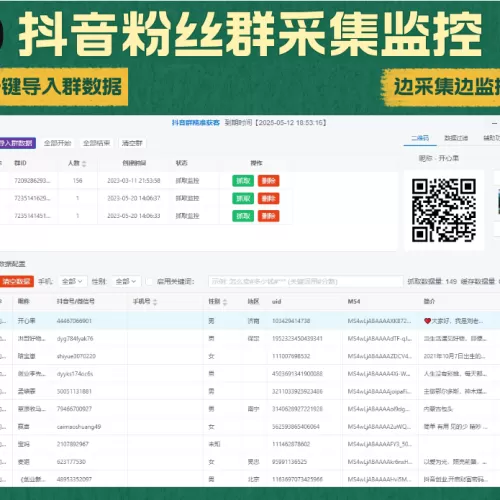
Task: Click the login QR code image
Action: click(x=444, y=210)
